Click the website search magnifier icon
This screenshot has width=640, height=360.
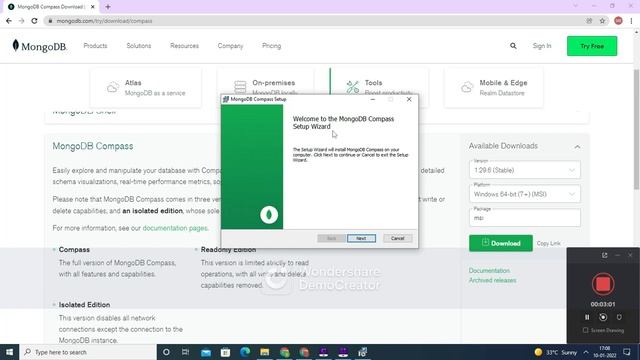(x=513, y=46)
